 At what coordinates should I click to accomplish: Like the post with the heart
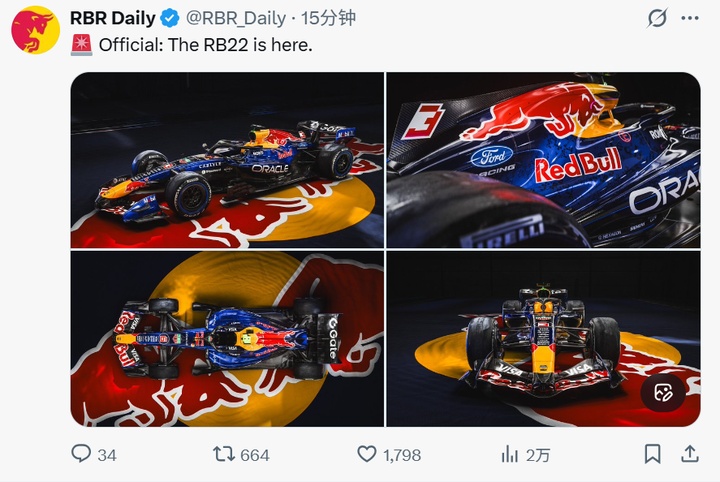367,454
